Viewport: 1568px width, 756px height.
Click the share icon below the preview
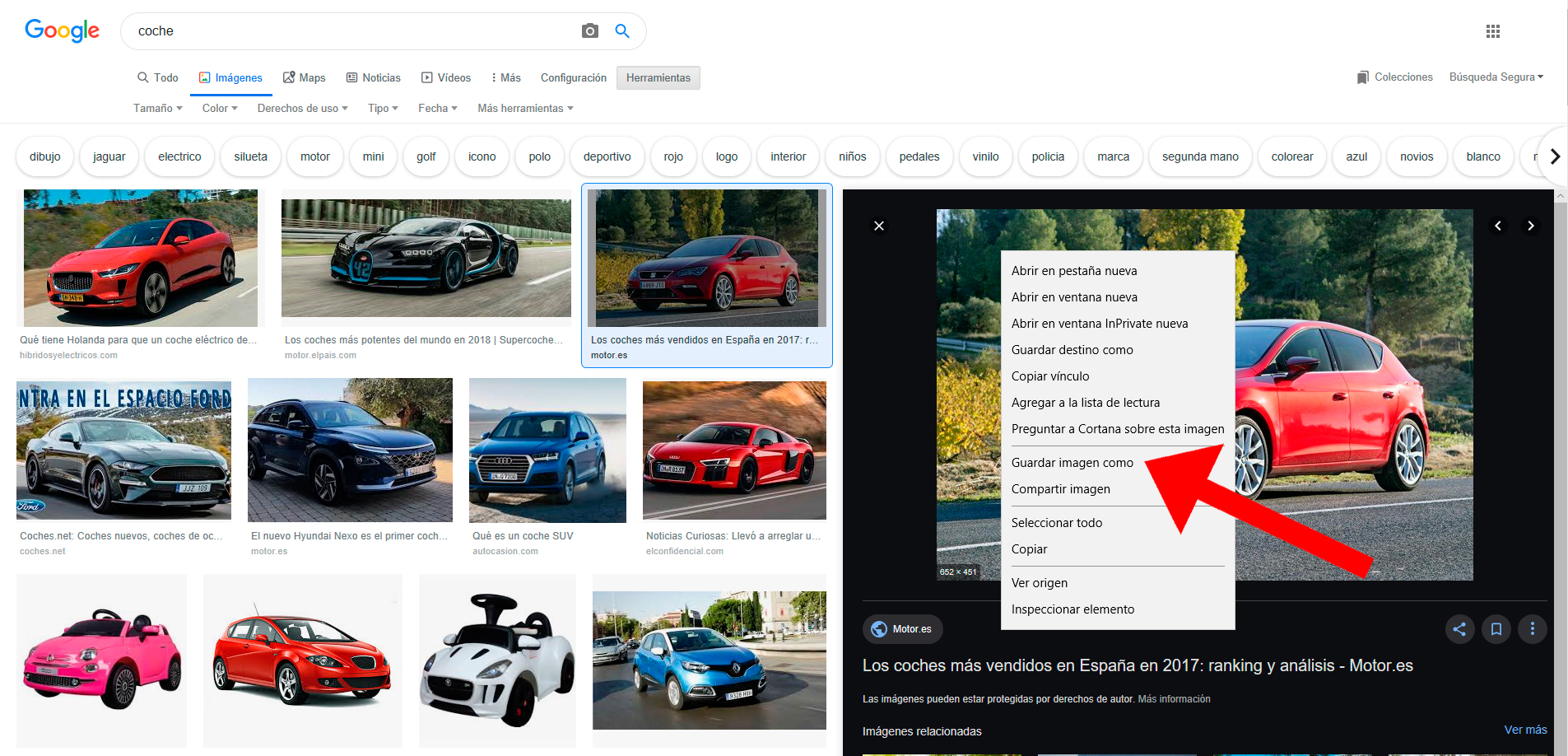pos(1459,628)
